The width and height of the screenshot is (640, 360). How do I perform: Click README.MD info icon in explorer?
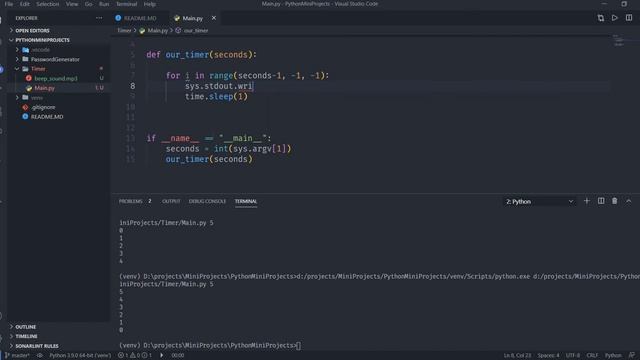[25, 117]
